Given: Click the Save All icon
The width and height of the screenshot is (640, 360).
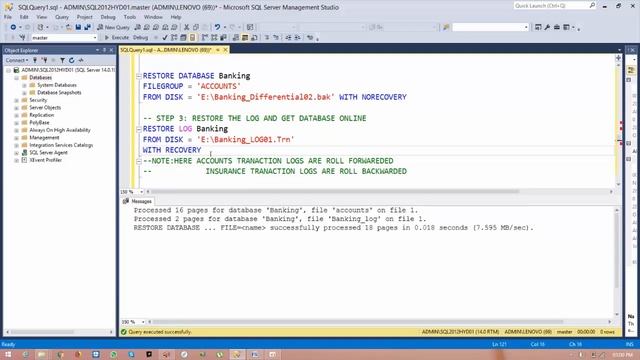Looking at the screenshot, I should [87, 27].
